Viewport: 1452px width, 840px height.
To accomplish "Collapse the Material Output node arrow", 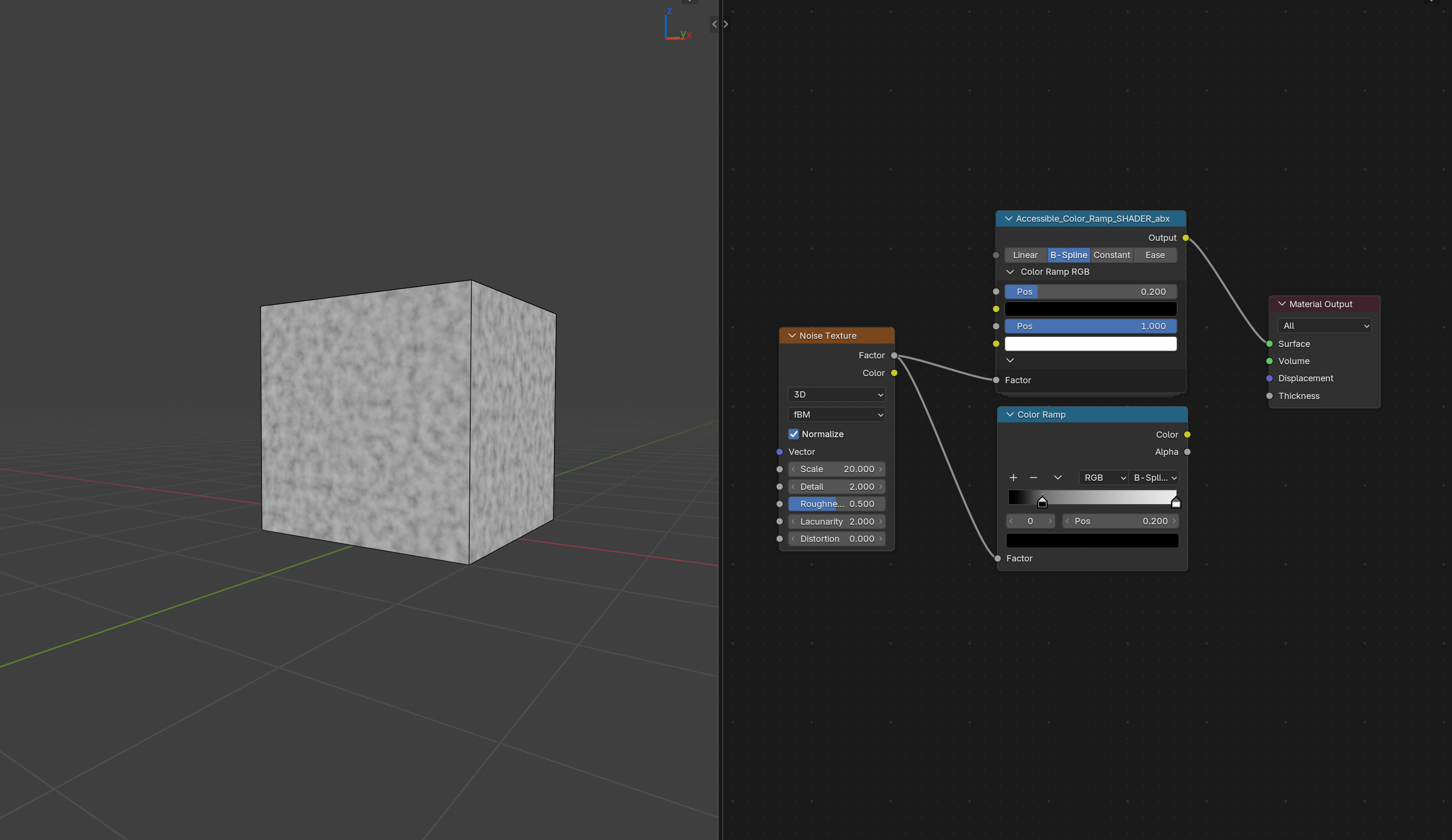I will point(1281,303).
